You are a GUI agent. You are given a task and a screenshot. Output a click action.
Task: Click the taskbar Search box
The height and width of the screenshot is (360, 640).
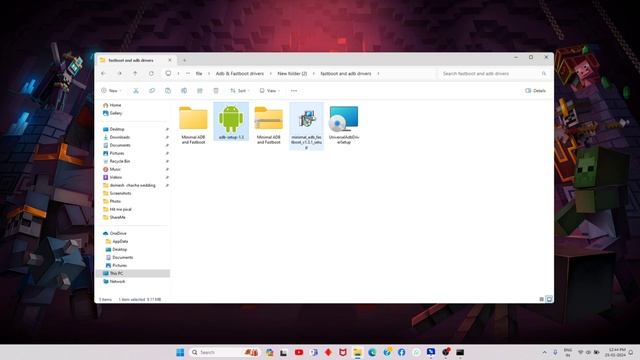coord(224,352)
